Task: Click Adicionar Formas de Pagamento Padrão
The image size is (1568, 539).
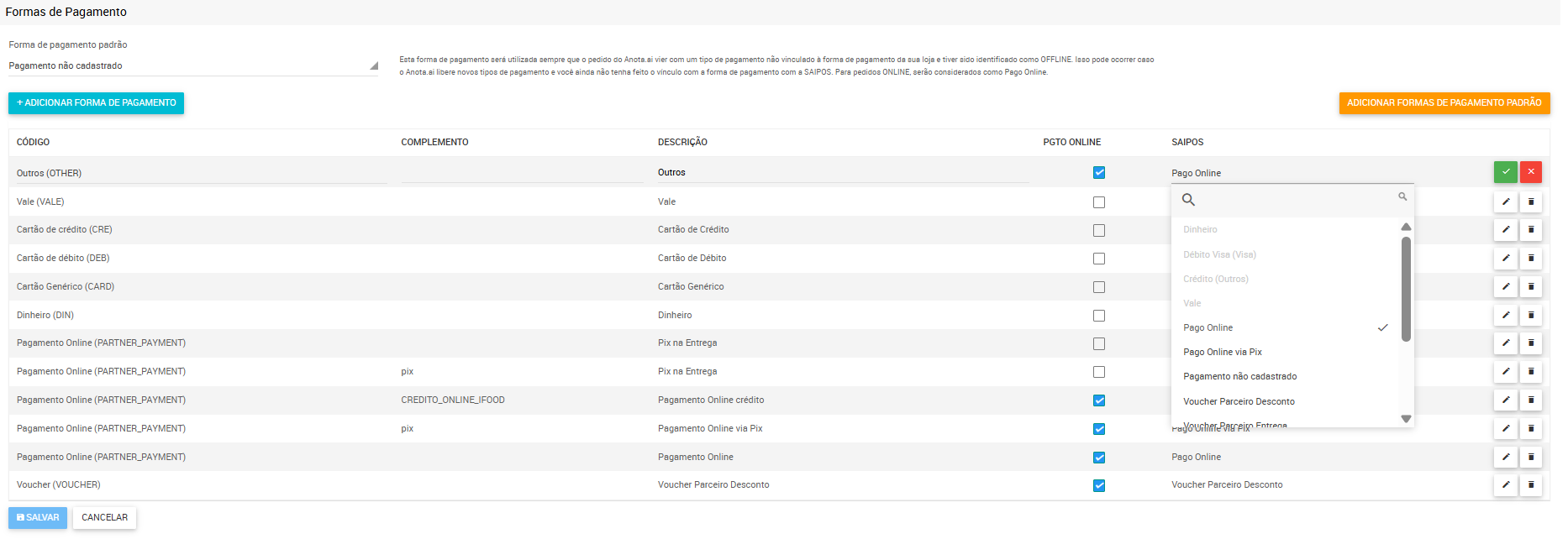Action: pyautogui.click(x=1444, y=102)
